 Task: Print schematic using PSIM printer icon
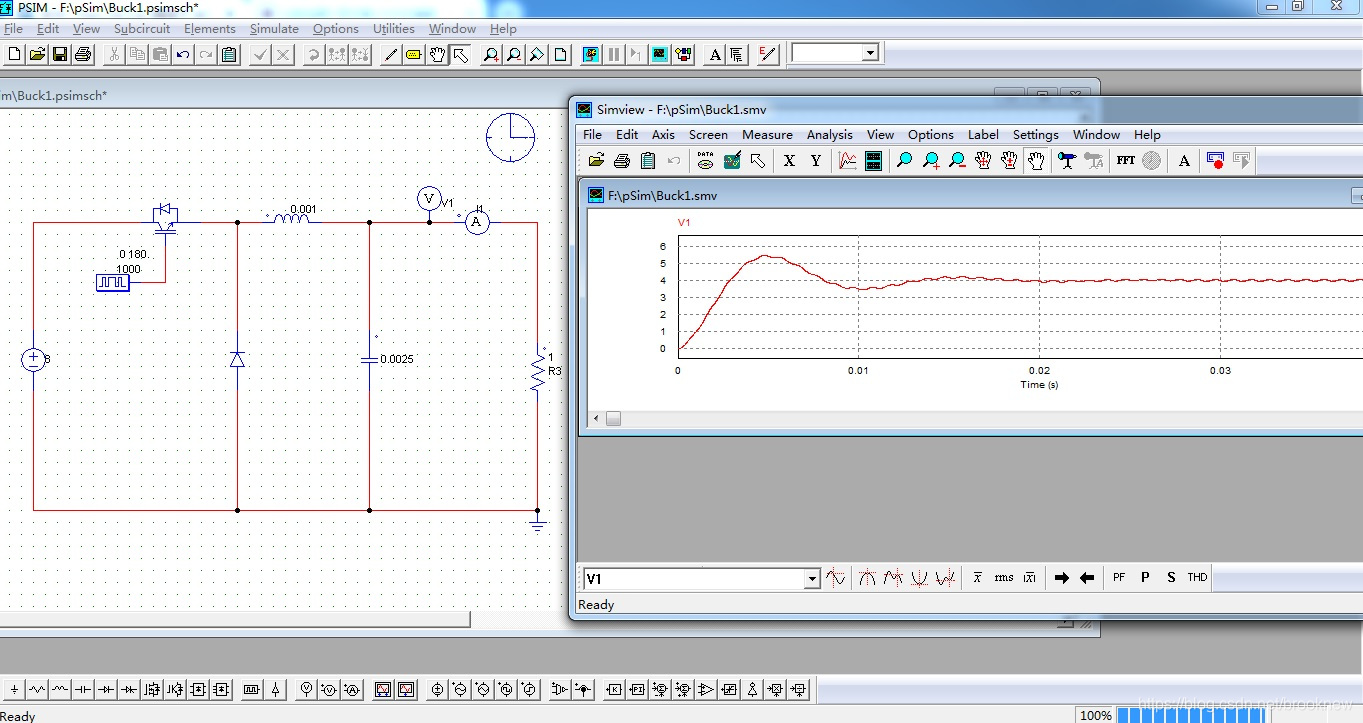tap(83, 54)
